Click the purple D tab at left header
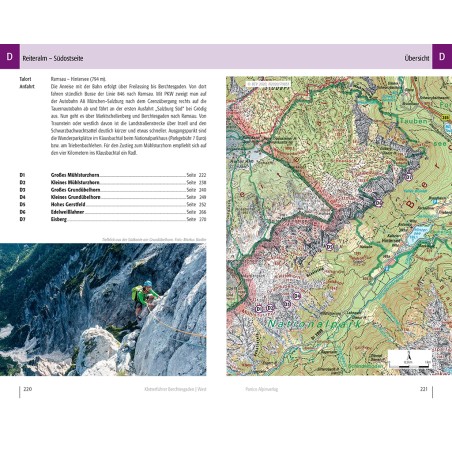 pos(10,56)
